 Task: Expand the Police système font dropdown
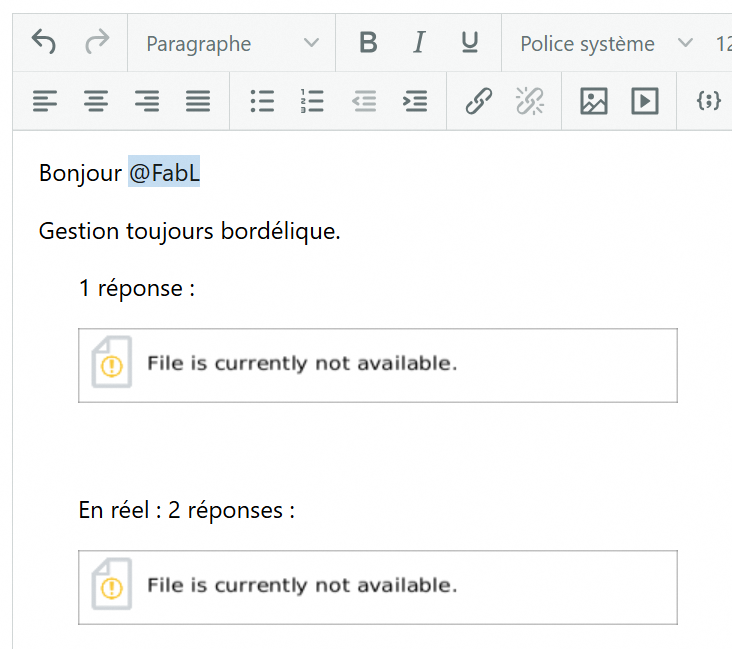point(605,43)
